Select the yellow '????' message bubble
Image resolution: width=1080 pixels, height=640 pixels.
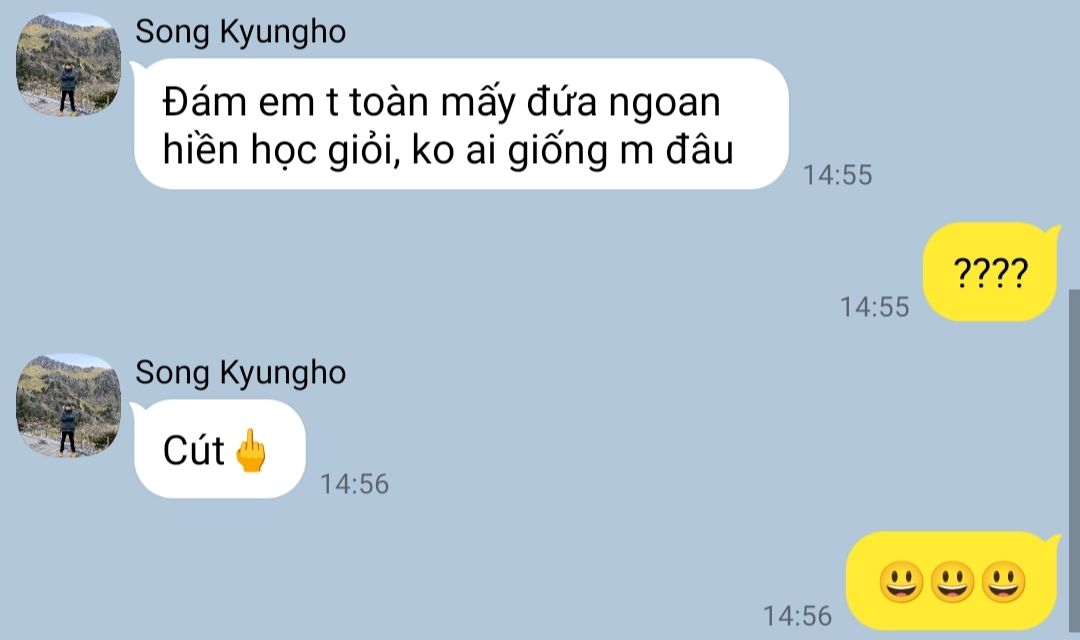[990, 272]
